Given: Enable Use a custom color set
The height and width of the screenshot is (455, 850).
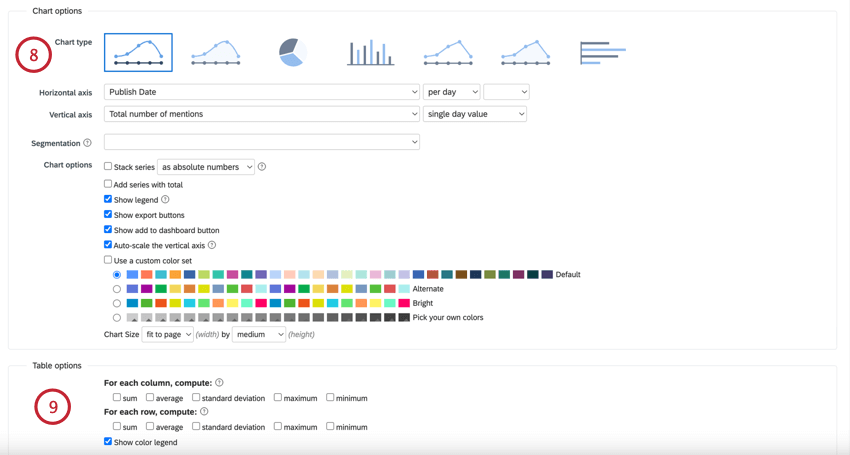Looking at the screenshot, I should coord(108,260).
